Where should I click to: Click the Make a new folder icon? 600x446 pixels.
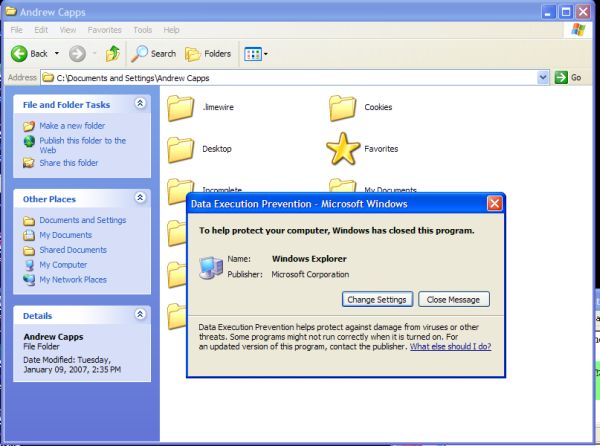pyautogui.click(x=29, y=126)
